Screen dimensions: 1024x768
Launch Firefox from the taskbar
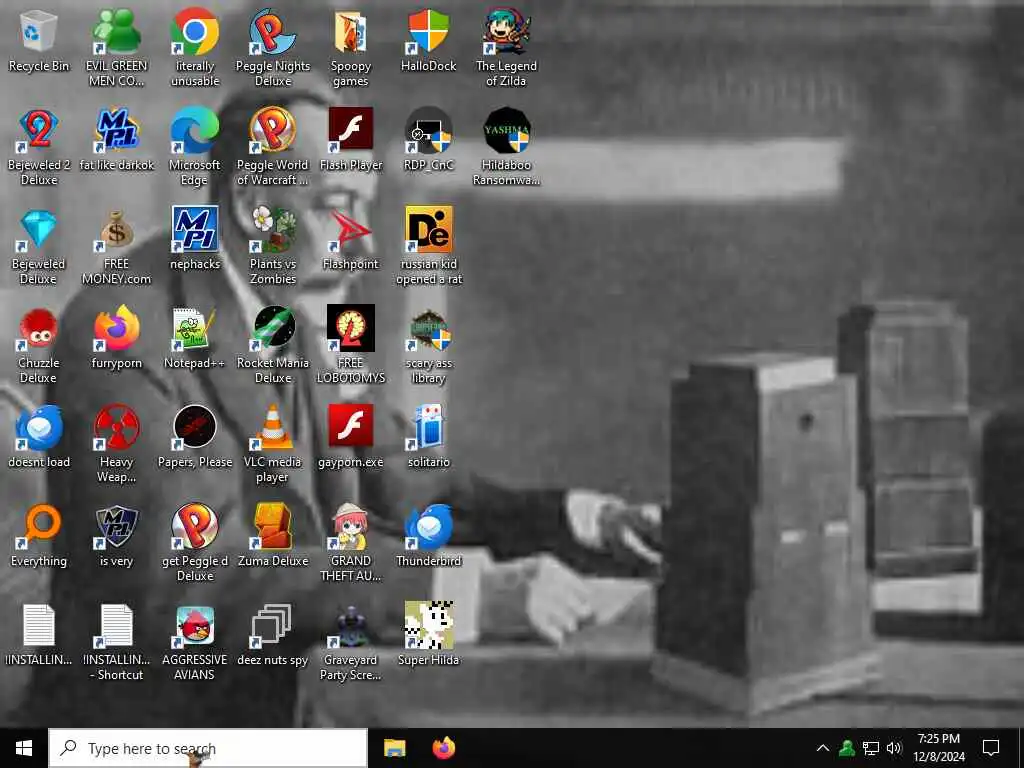tap(444, 748)
